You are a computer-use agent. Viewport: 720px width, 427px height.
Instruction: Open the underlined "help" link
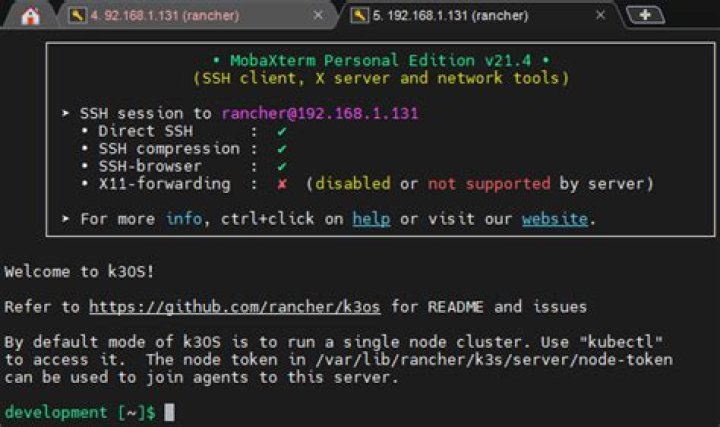(x=371, y=219)
